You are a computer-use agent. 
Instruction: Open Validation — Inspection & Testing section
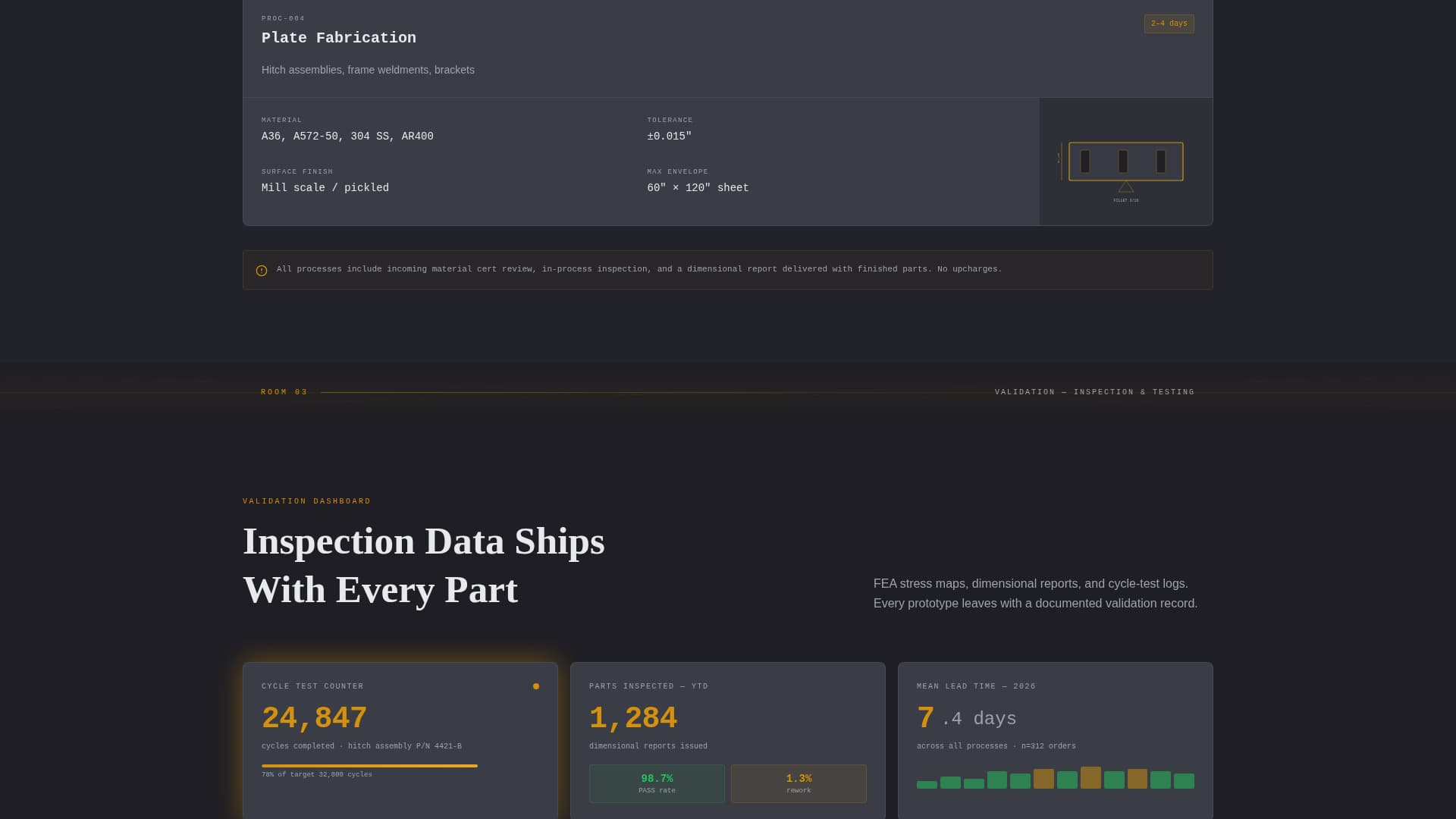point(1095,392)
